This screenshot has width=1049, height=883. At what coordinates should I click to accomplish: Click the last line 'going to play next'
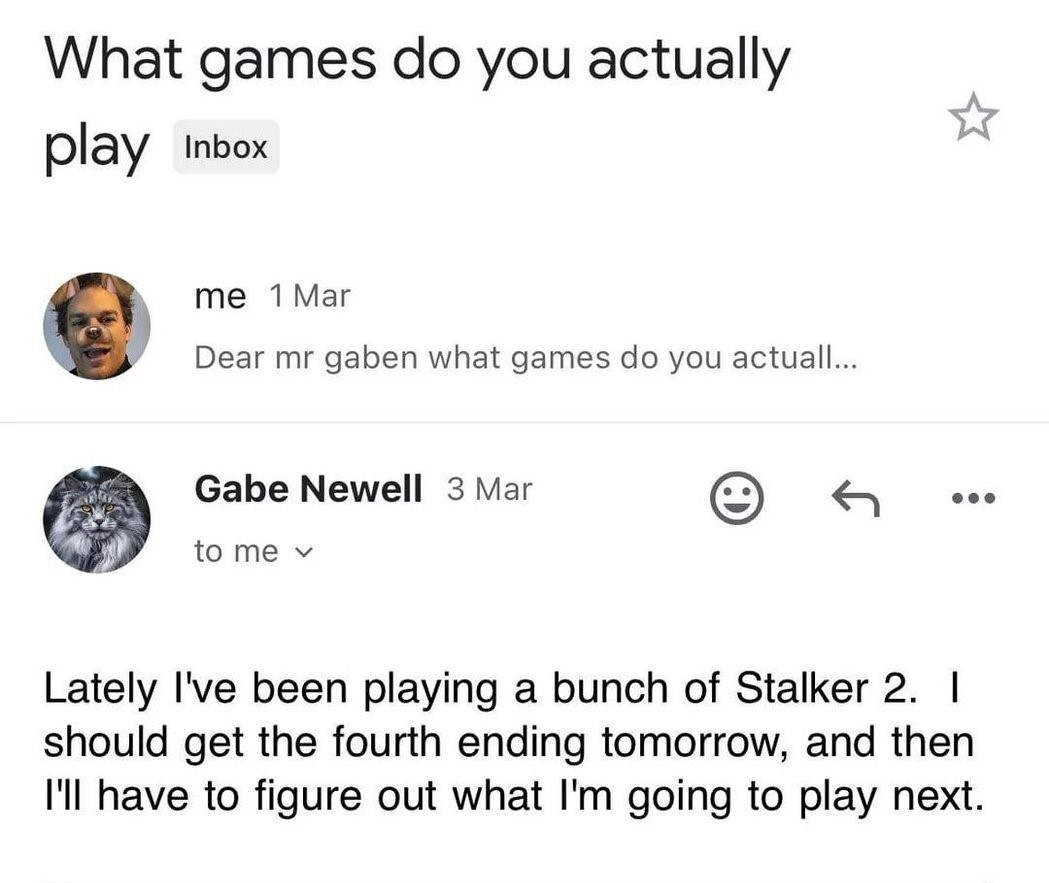[514, 797]
